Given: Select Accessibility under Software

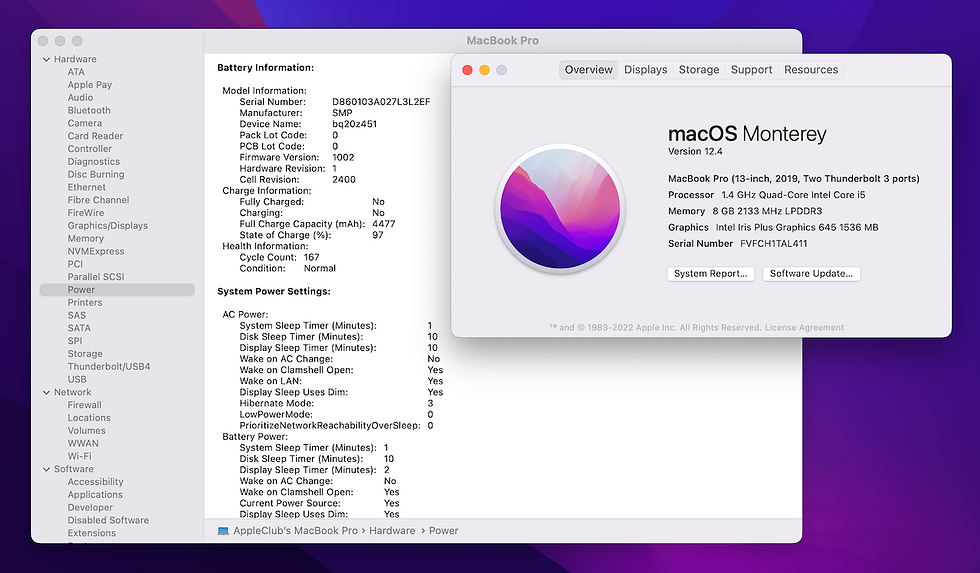Looking at the screenshot, I should [95, 482].
